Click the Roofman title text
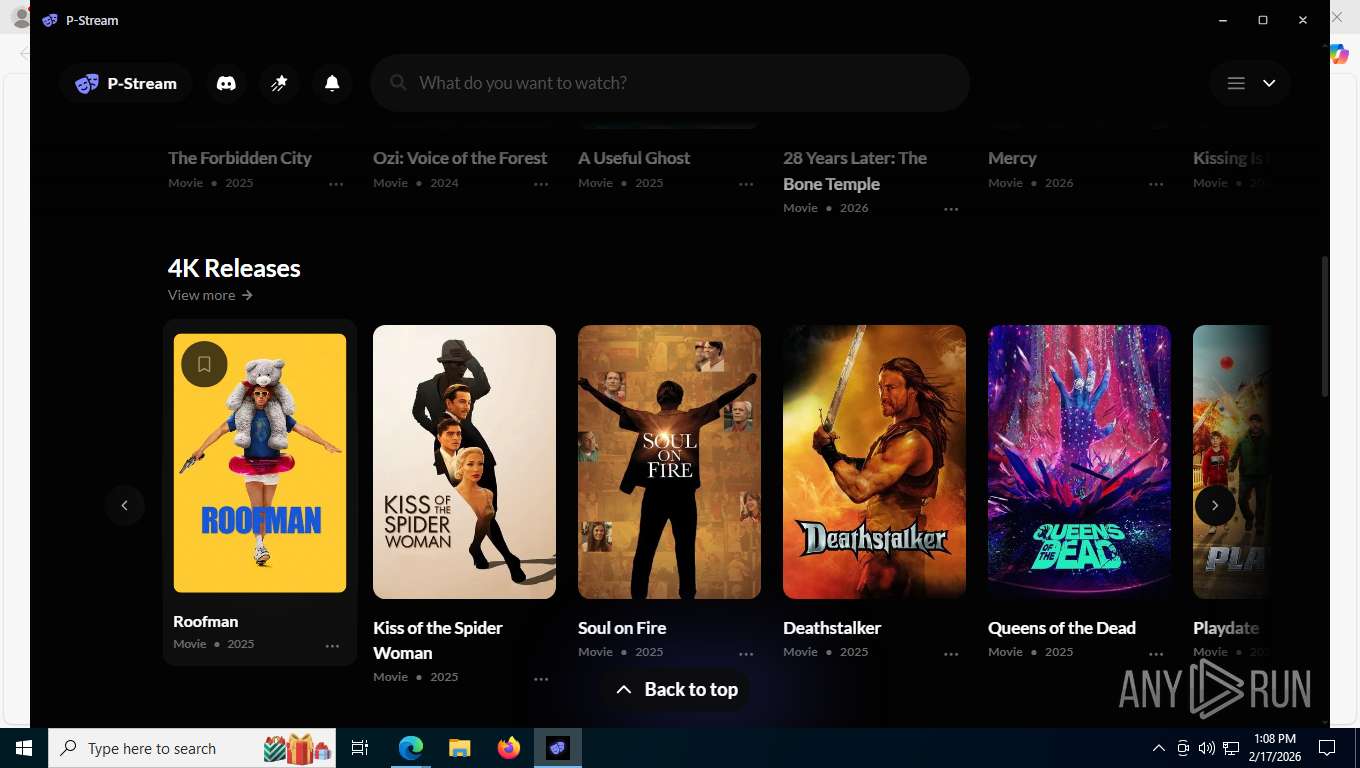The image size is (1360, 768). pos(205,621)
